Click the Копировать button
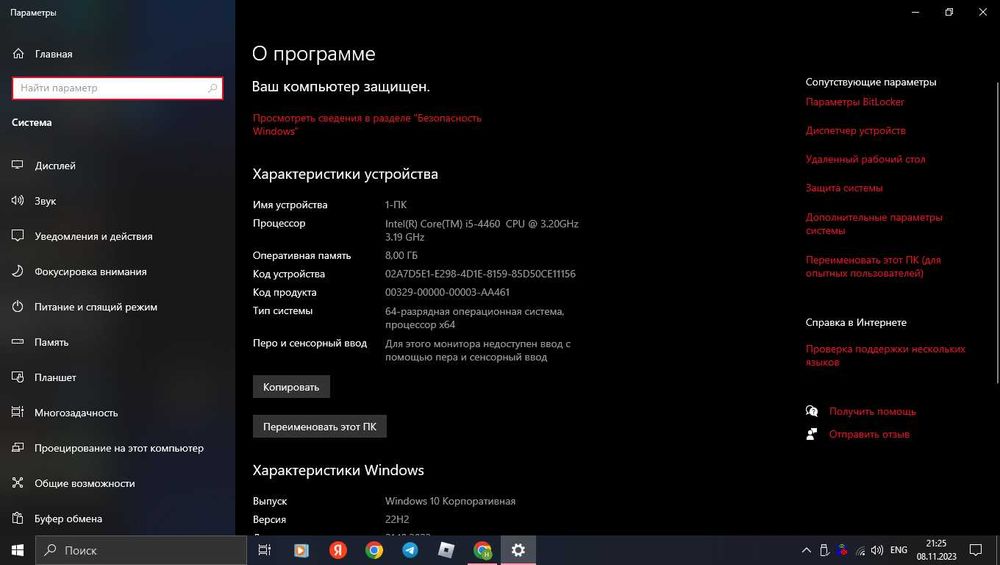This screenshot has height=565, width=1000. pyautogui.click(x=291, y=387)
